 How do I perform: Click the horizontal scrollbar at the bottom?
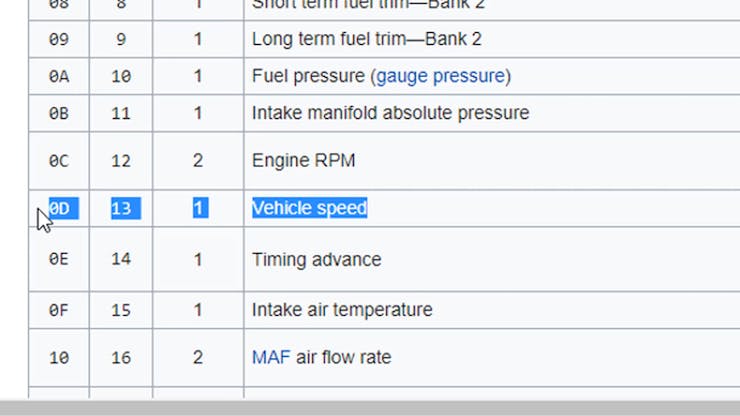[370, 408]
